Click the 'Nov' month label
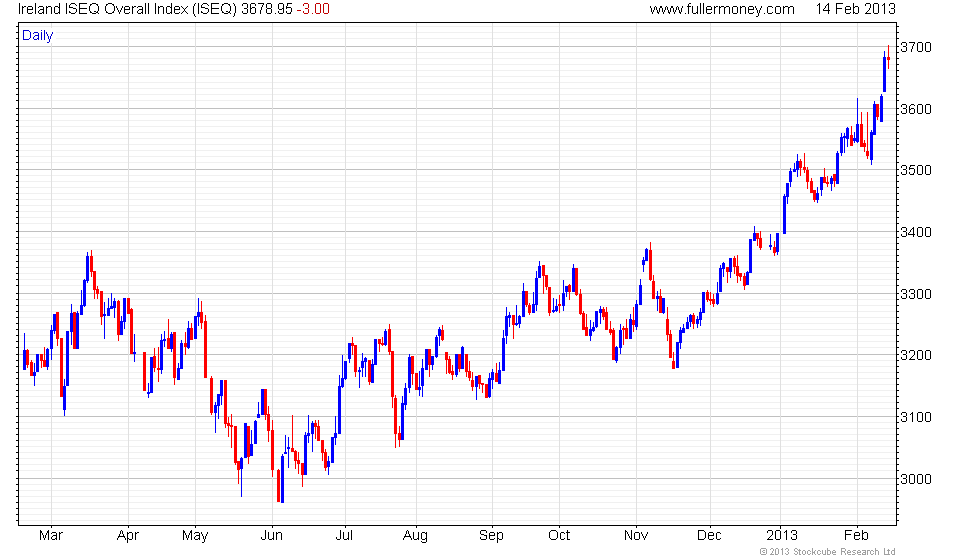Viewport: 980px width, 560px height. tap(636, 536)
